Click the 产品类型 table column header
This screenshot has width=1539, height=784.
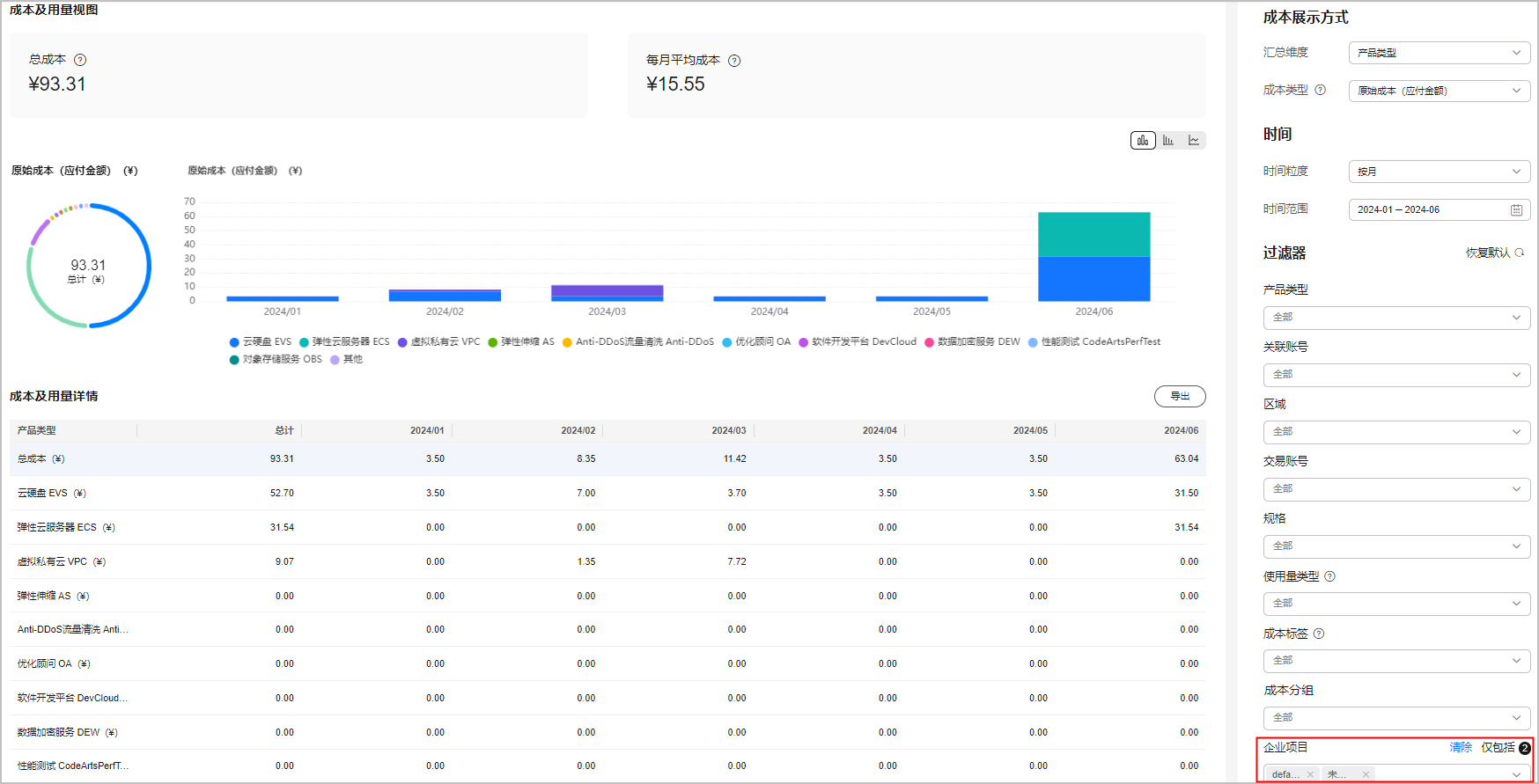37,430
